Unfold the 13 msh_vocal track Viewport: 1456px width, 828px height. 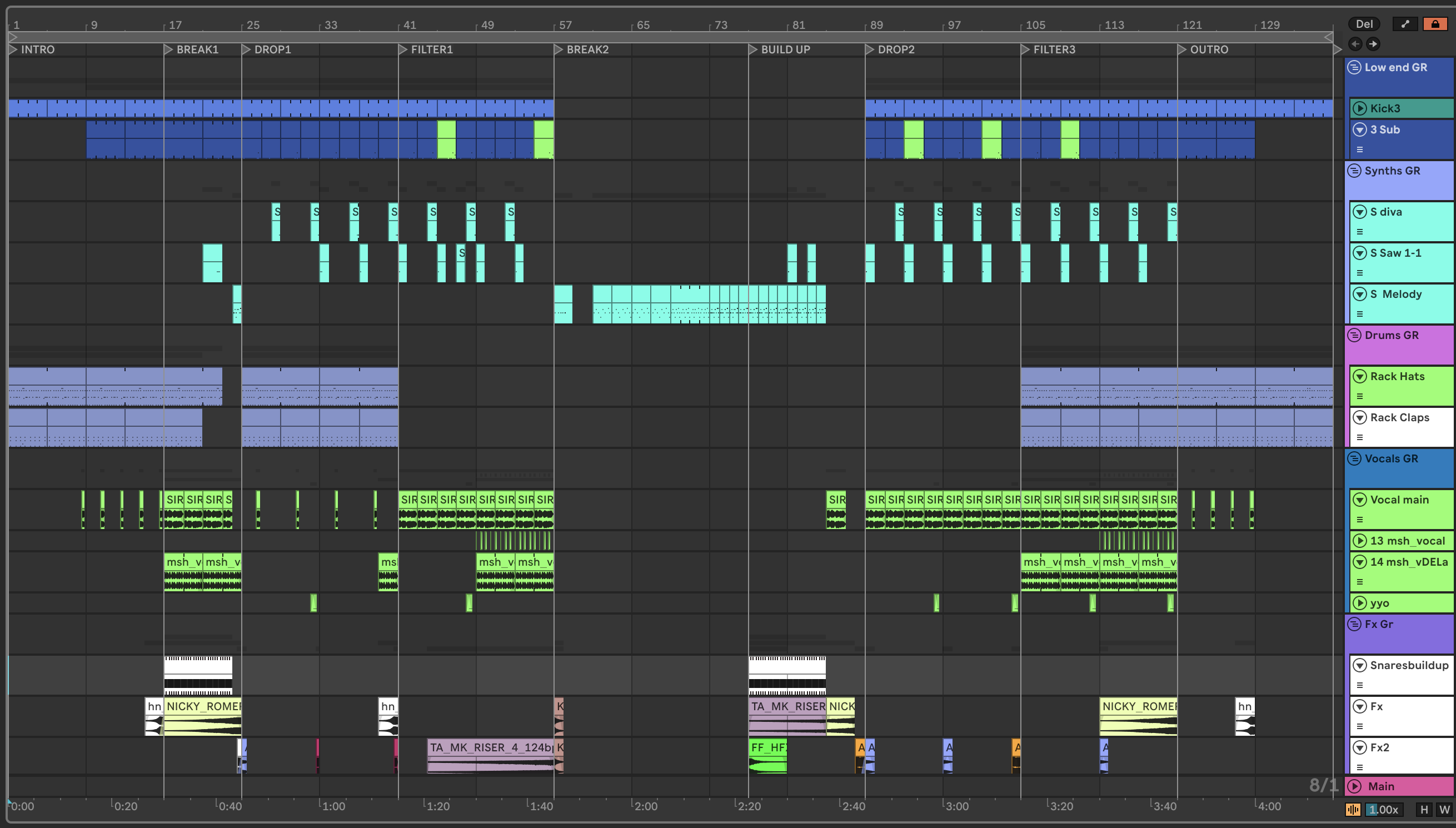click(x=1359, y=541)
